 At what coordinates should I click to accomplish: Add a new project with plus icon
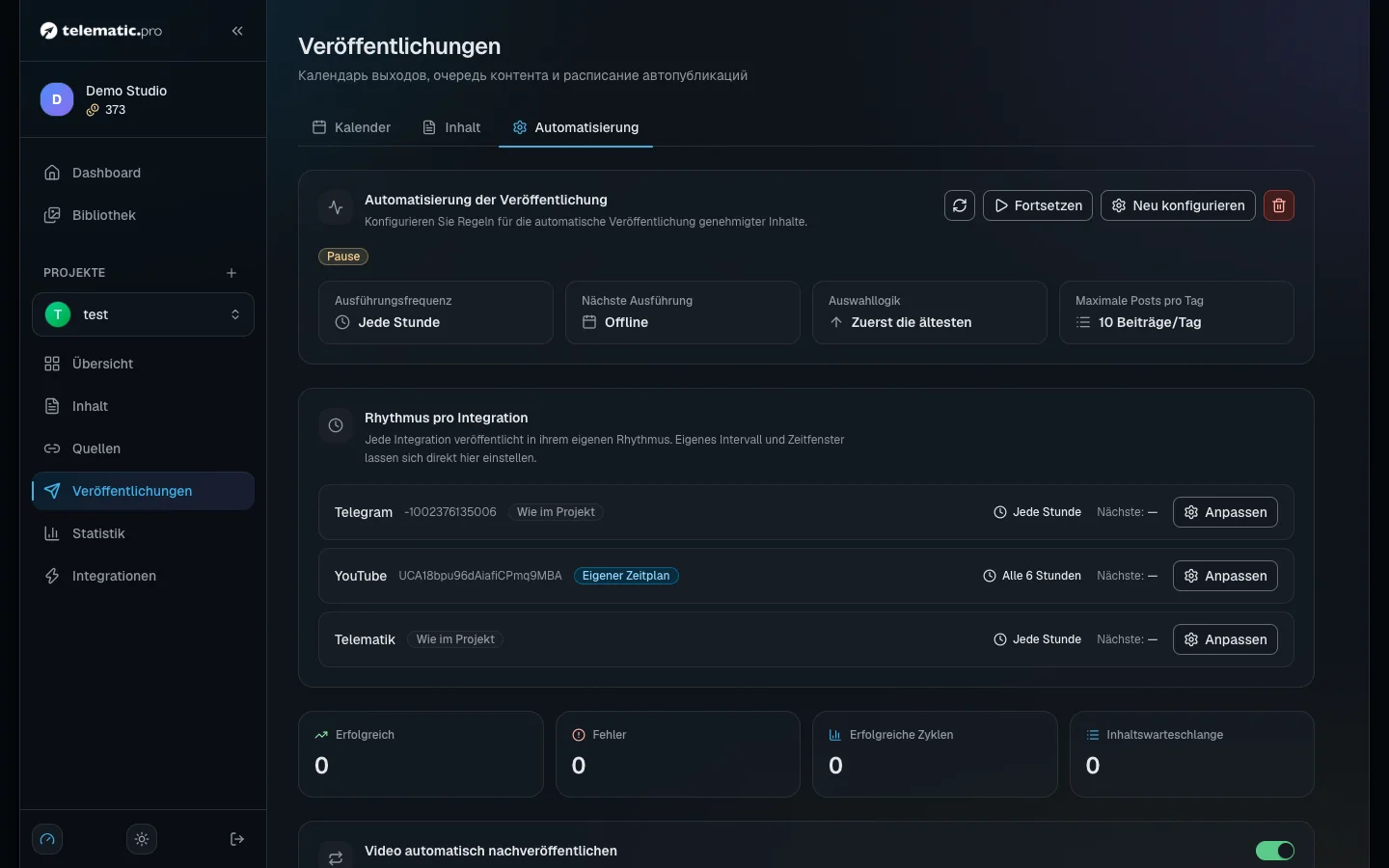(231, 273)
